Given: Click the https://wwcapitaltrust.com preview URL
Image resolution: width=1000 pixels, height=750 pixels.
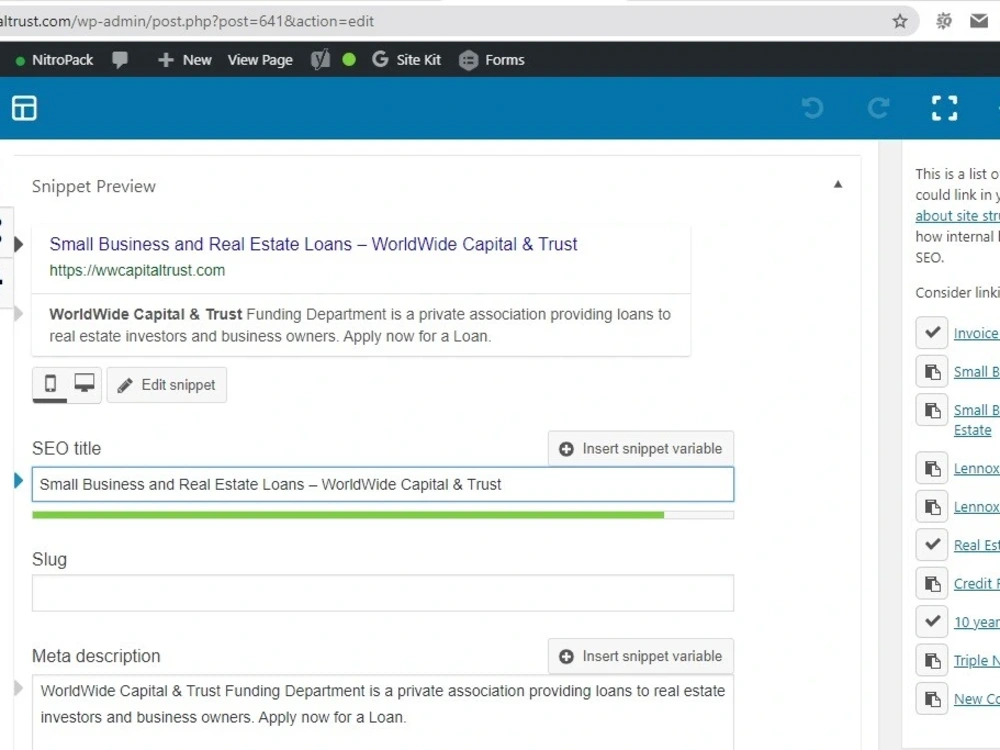Looking at the screenshot, I should click(137, 270).
